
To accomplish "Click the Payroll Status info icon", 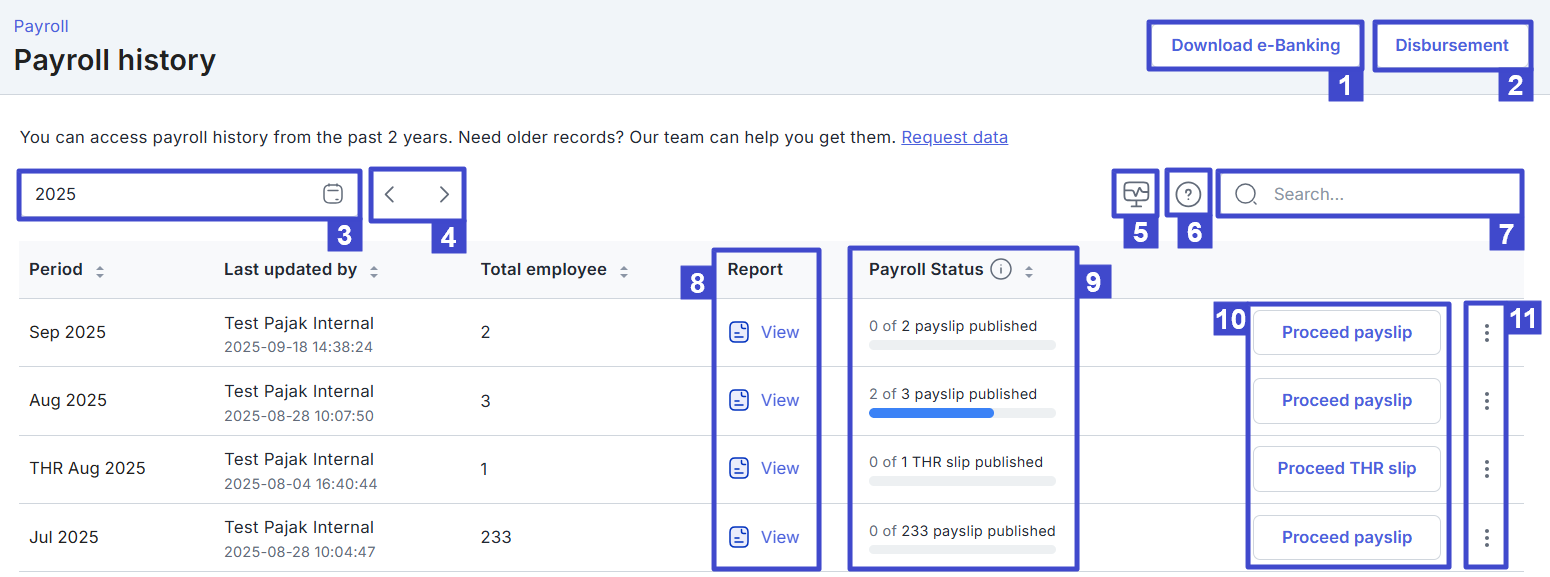I will click(x=1001, y=269).
